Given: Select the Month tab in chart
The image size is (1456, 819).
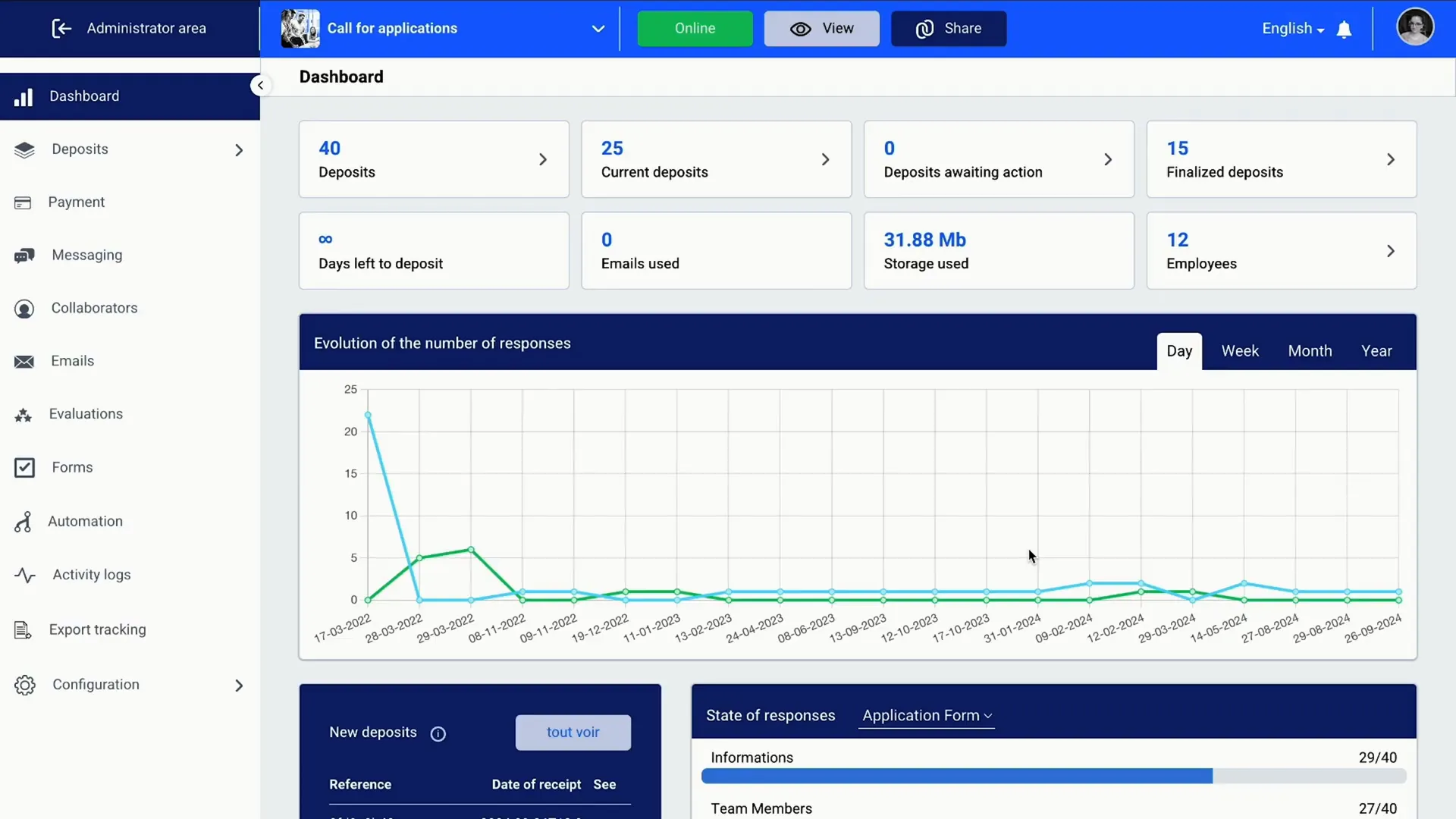Looking at the screenshot, I should [1310, 351].
